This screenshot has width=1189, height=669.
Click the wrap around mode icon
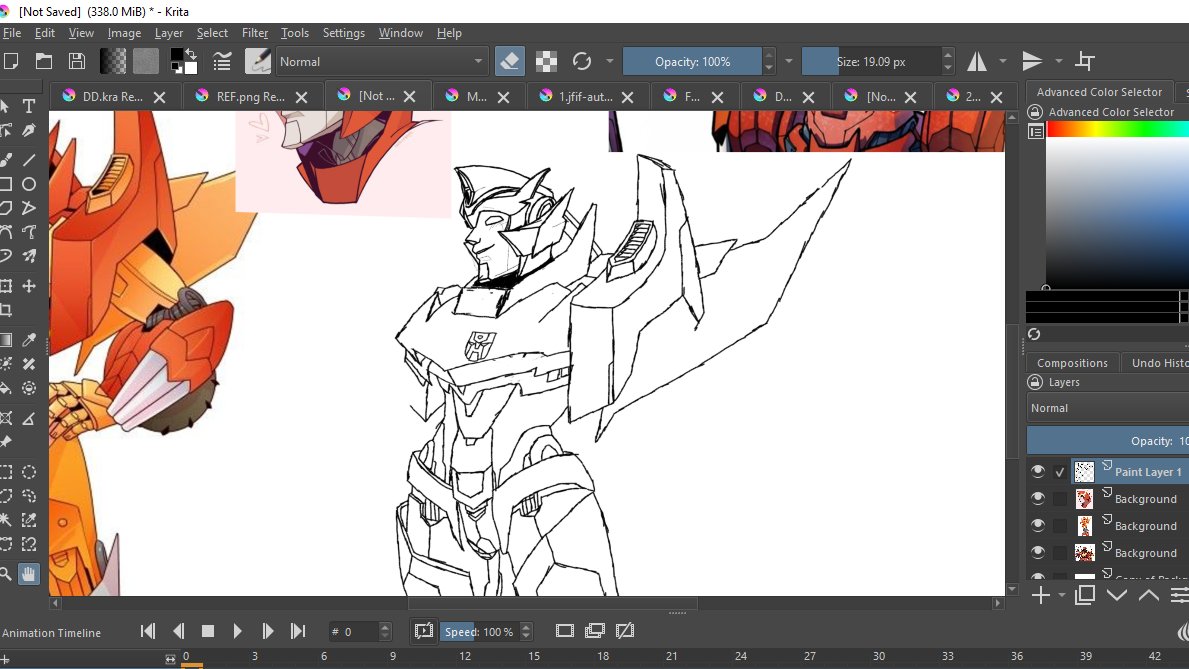[x=1085, y=61]
